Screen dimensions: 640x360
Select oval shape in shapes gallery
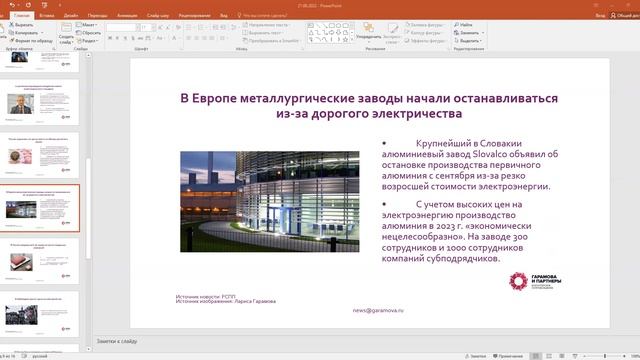point(338,25)
